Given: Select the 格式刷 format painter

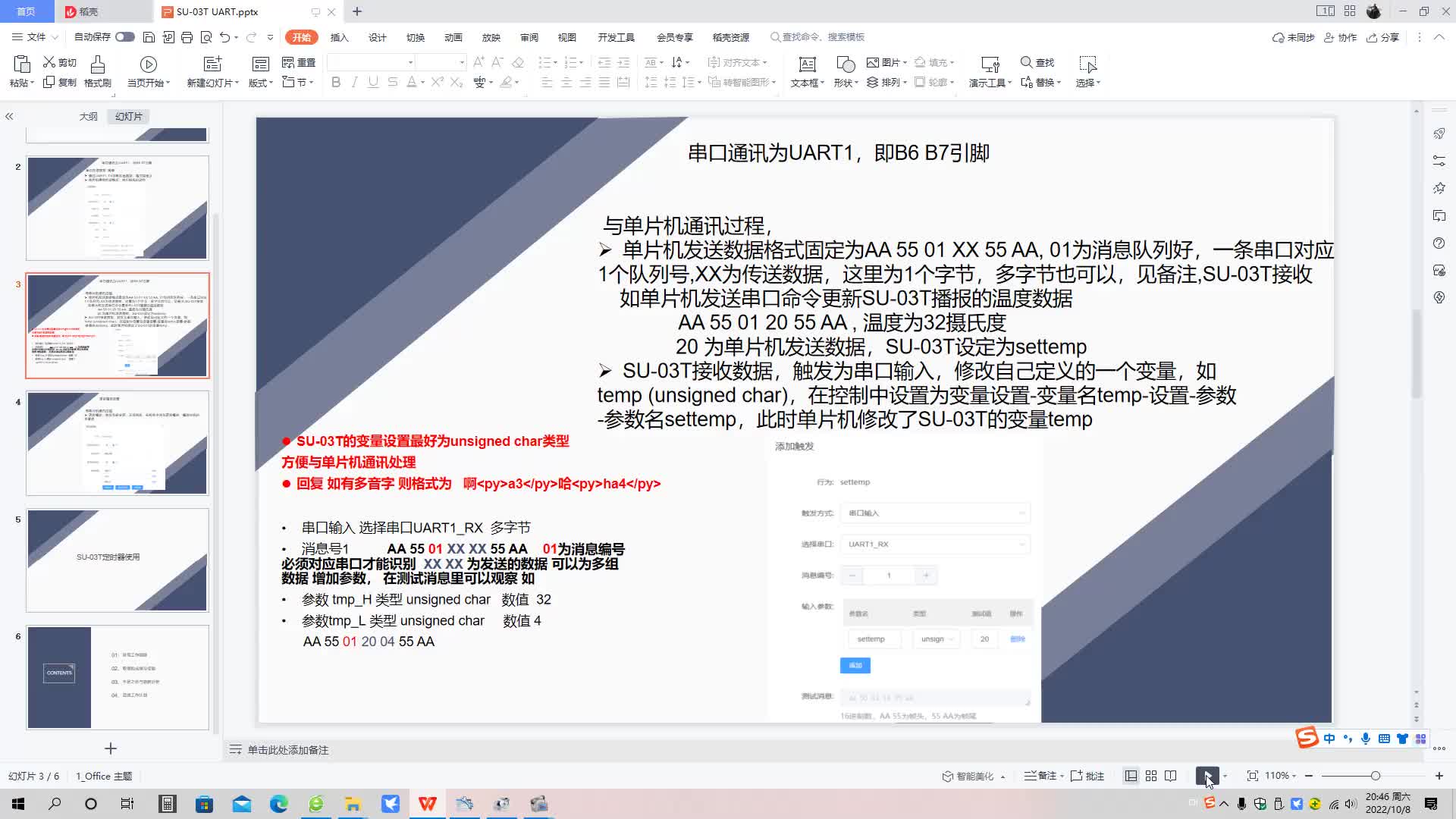Looking at the screenshot, I should point(97,71).
